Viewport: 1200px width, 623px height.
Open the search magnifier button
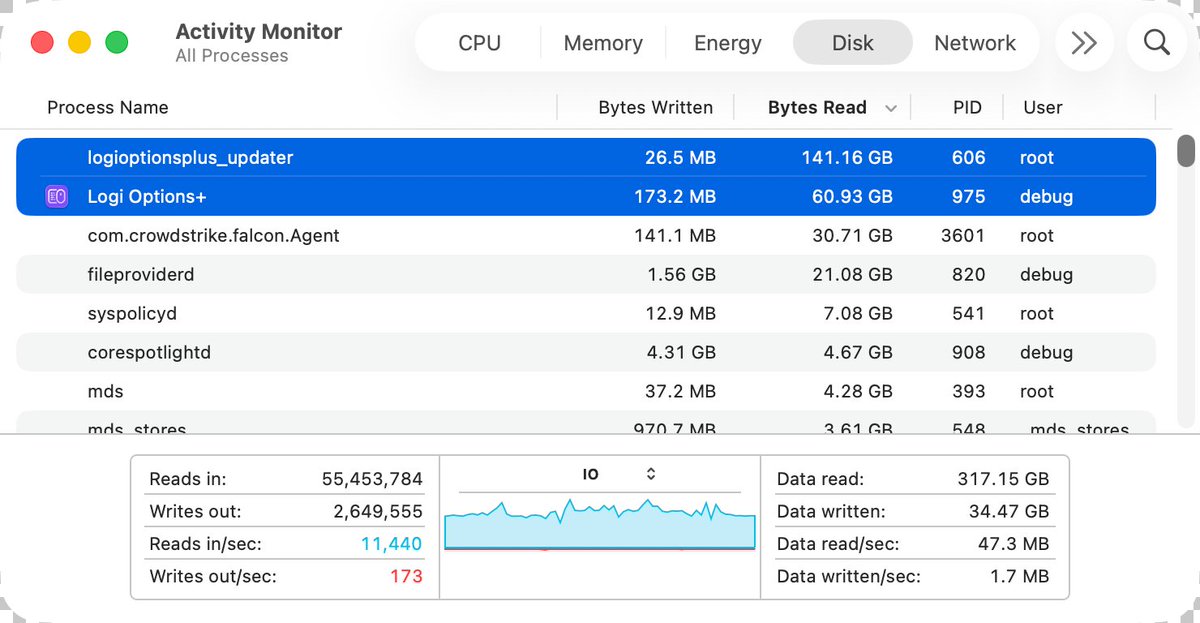tap(1157, 43)
